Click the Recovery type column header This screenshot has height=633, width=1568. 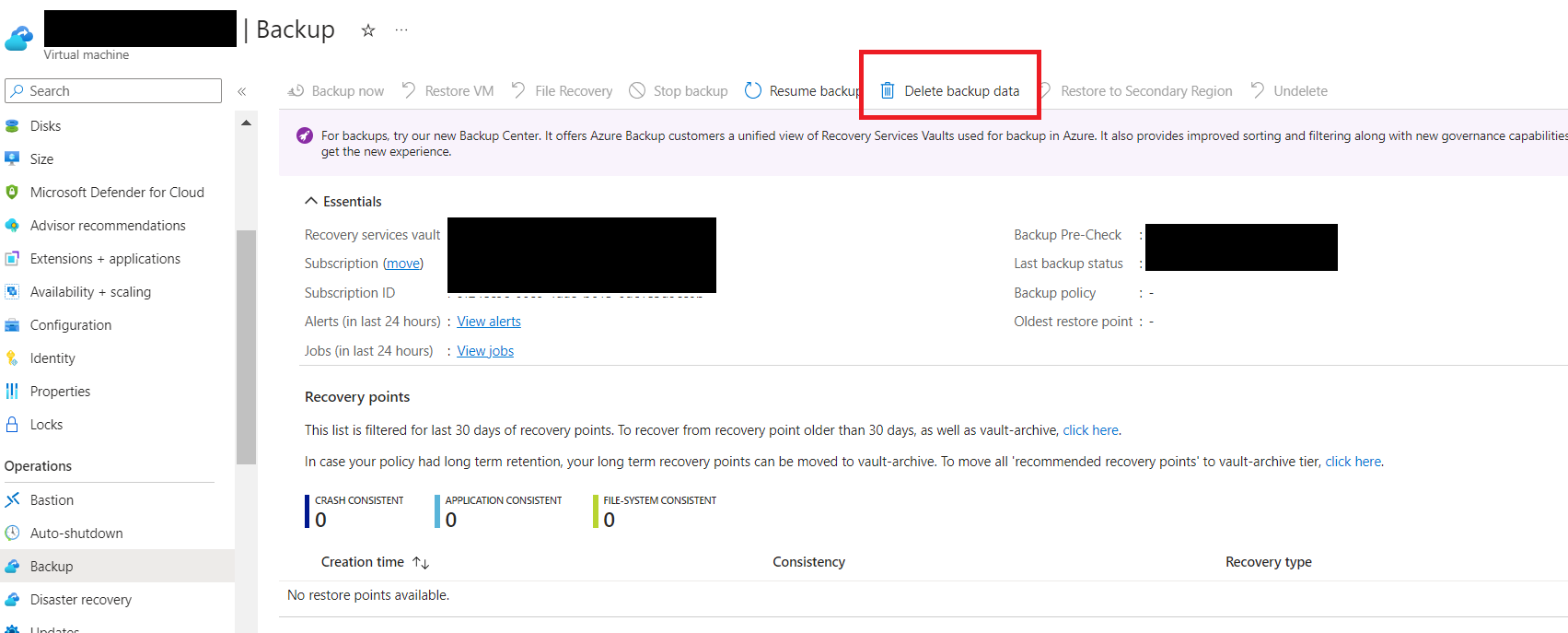coord(1268,562)
